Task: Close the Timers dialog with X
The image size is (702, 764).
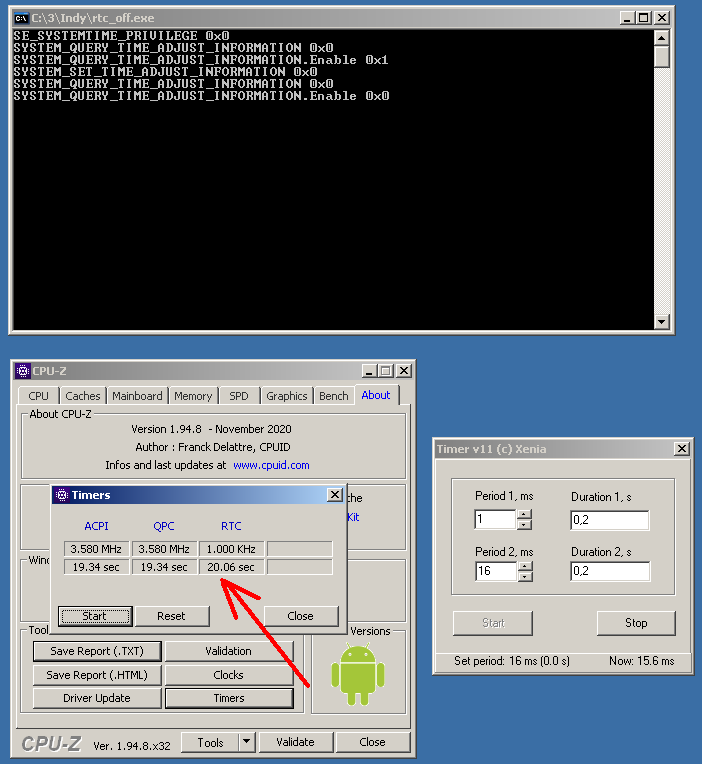Action: click(x=334, y=495)
